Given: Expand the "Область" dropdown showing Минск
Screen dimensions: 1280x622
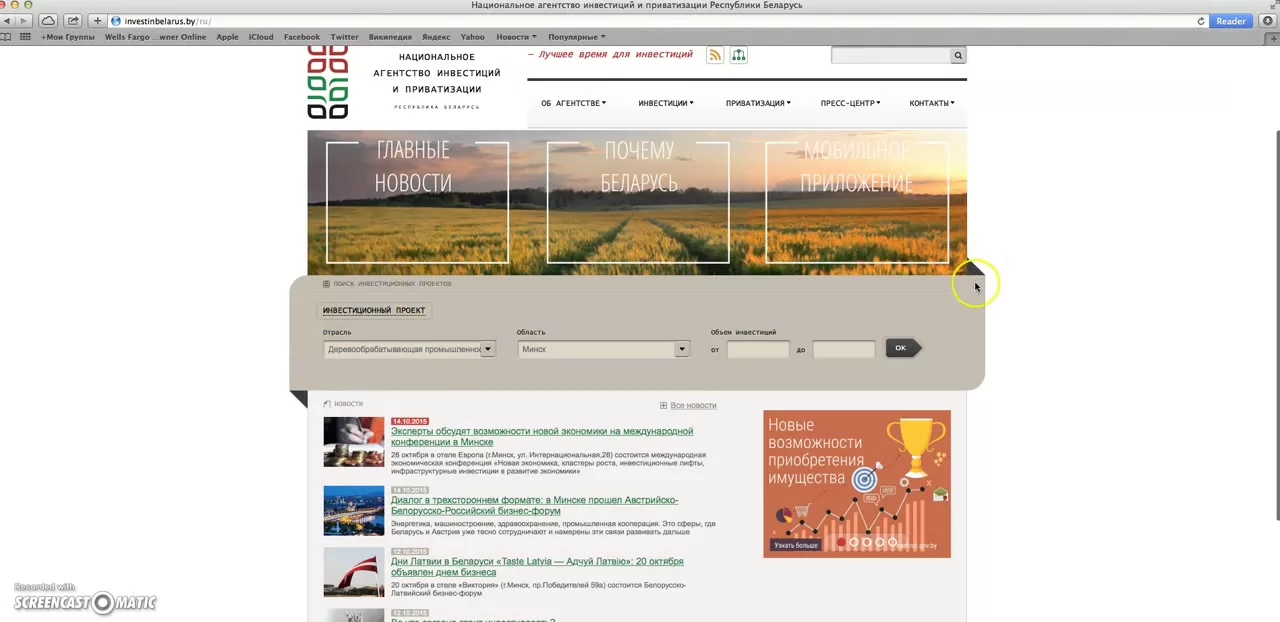Looking at the screenshot, I should pyautogui.click(x=604, y=349).
